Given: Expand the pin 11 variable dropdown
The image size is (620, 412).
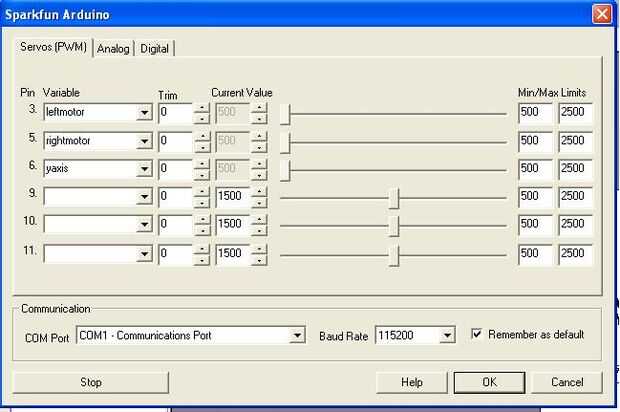Looking at the screenshot, I should coord(144,254).
